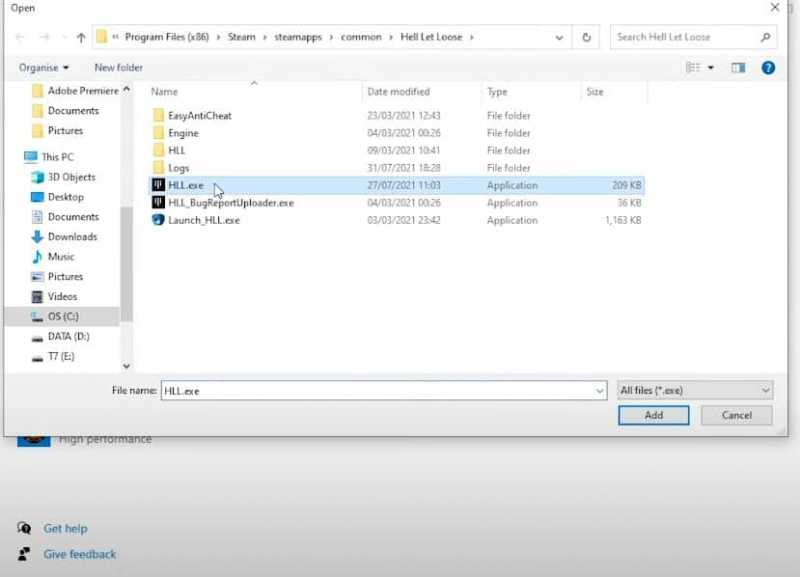The height and width of the screenshot is (577, 800).
Task: Click the search magnifier icon
Action: tap(765, 37)
